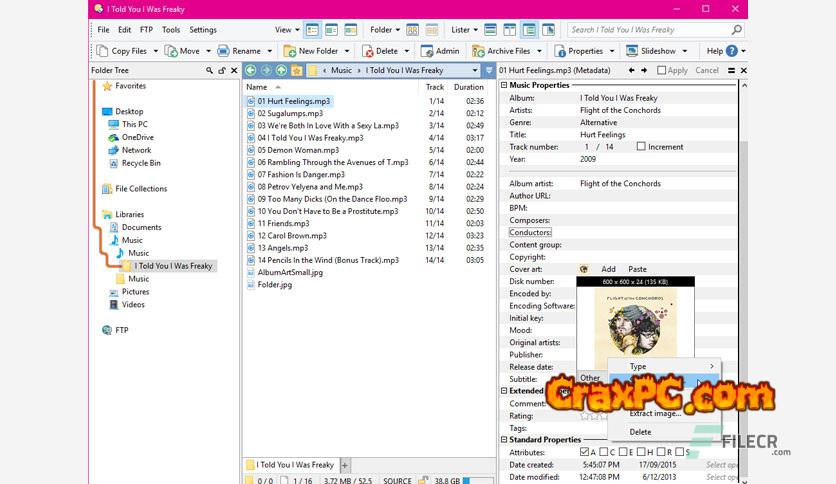Click the Delete icon in toolbar
The width and height of the screenshot is (836, 484).
click(x=366, y=51)
